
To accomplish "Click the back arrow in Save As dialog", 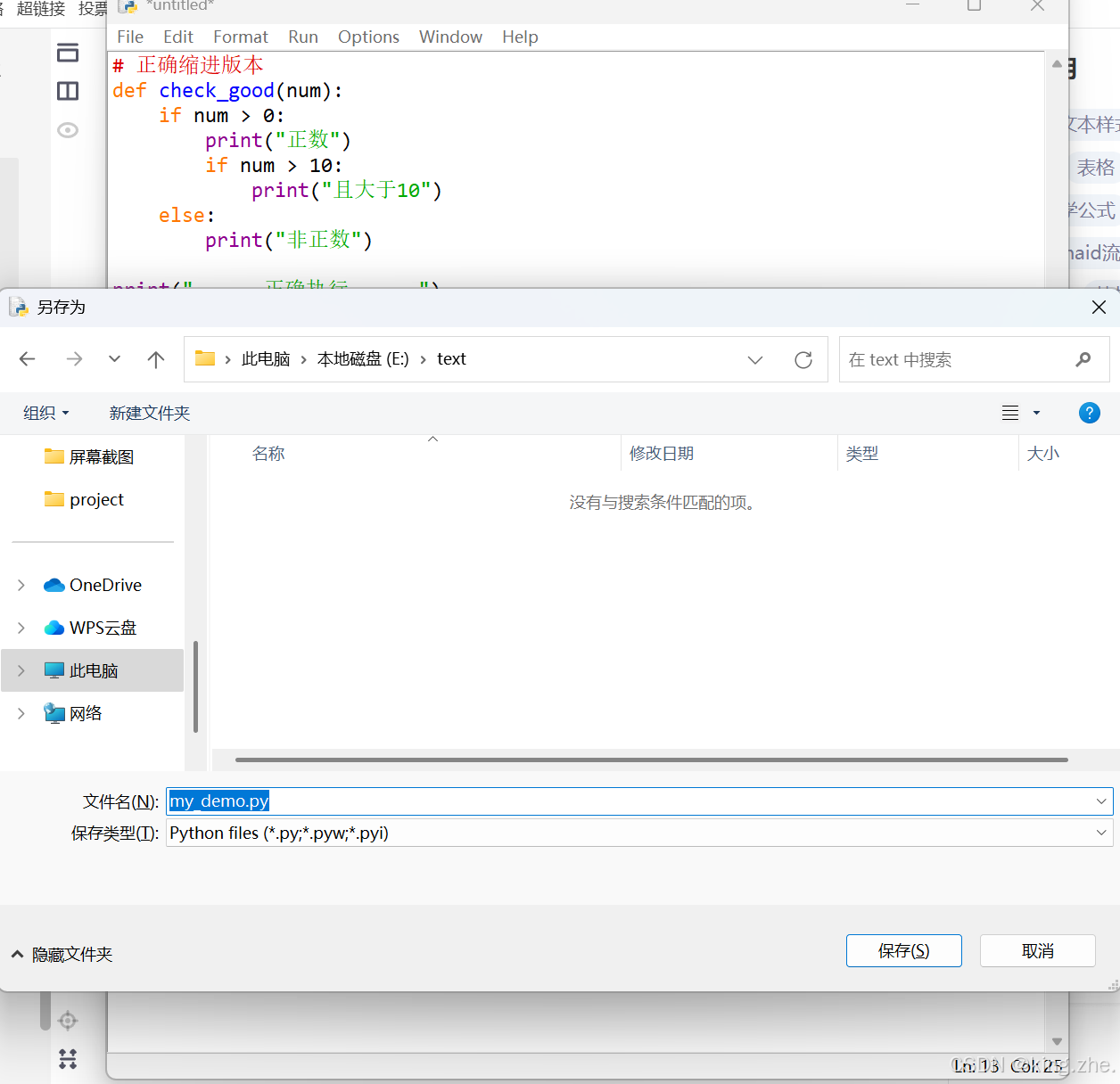I will (28, 359).
